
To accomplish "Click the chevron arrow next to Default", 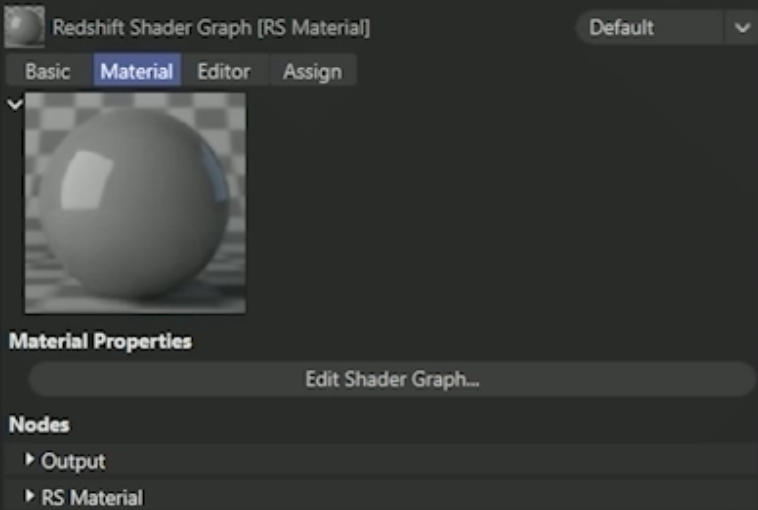I will pyautogui.click(x=742, y=28).
